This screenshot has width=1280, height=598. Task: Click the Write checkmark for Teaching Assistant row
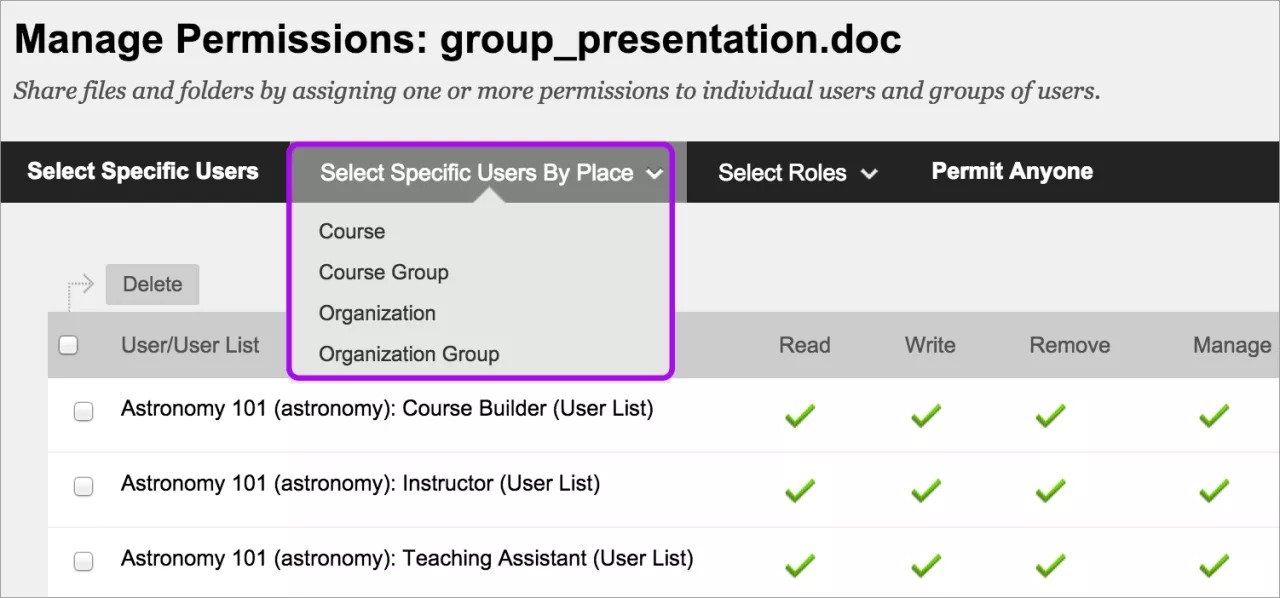(925, 565)
